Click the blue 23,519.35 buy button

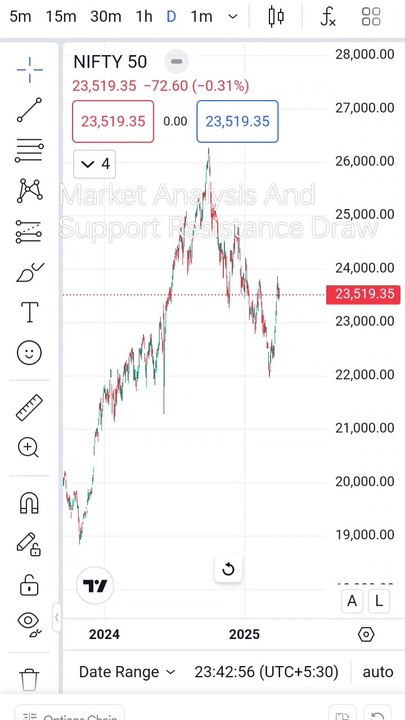tap(237, 122)
